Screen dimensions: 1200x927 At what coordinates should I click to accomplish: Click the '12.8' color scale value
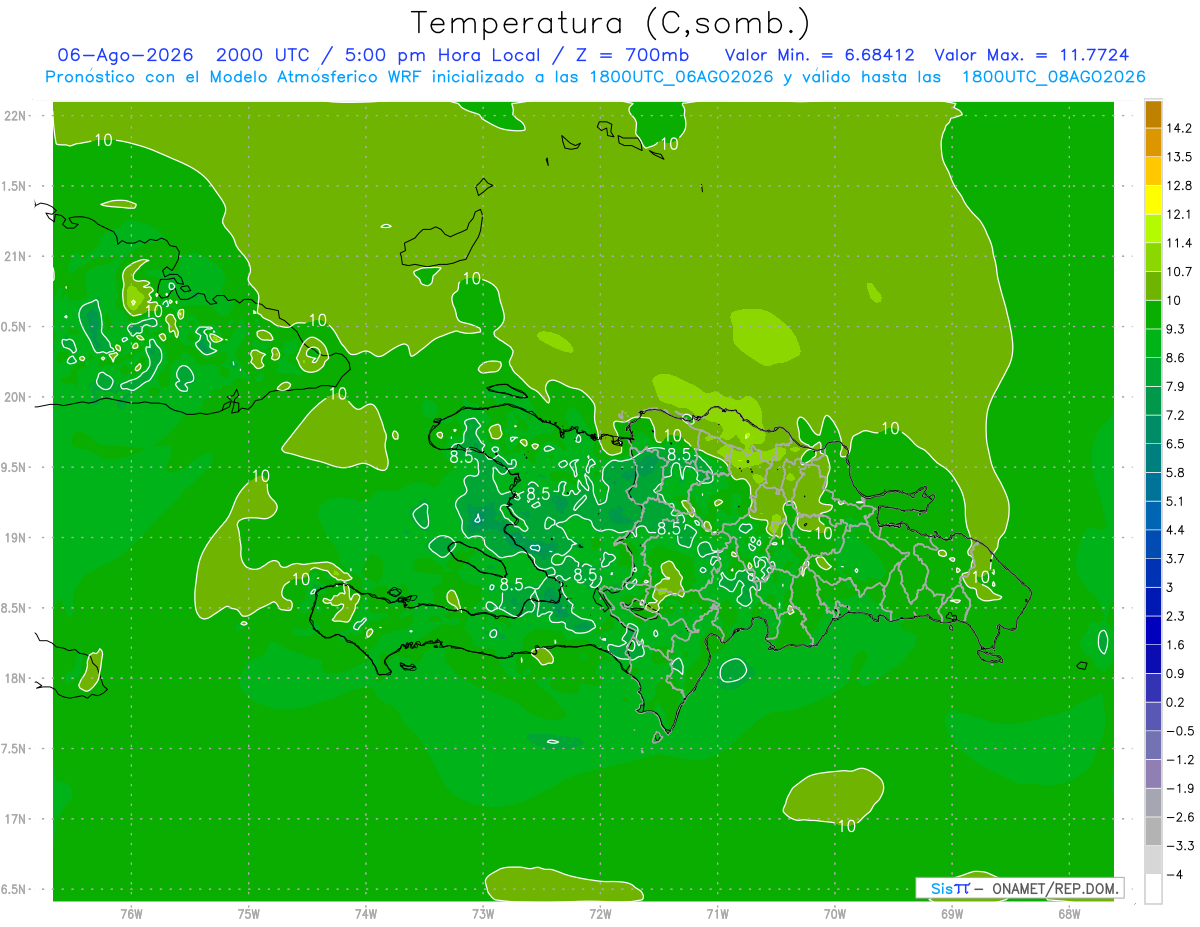point(1179,186)
